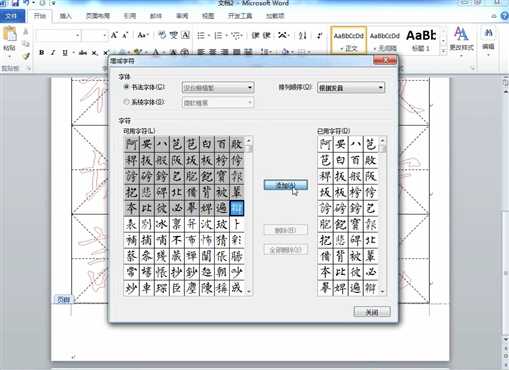Click the Copy icon in clipboard group
The width and height of the screenshot is (509, 370).
click(26, 44)
